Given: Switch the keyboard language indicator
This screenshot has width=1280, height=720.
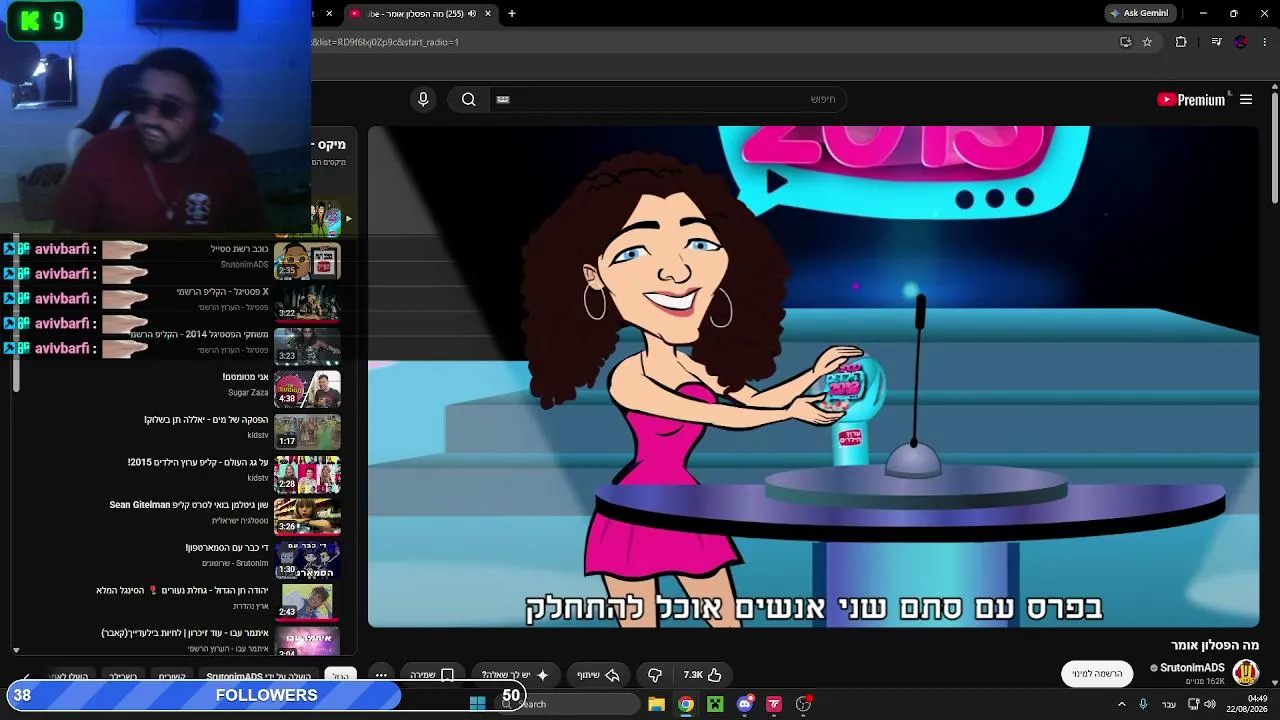Looking at the screenshot, I should coord(1169,704).
